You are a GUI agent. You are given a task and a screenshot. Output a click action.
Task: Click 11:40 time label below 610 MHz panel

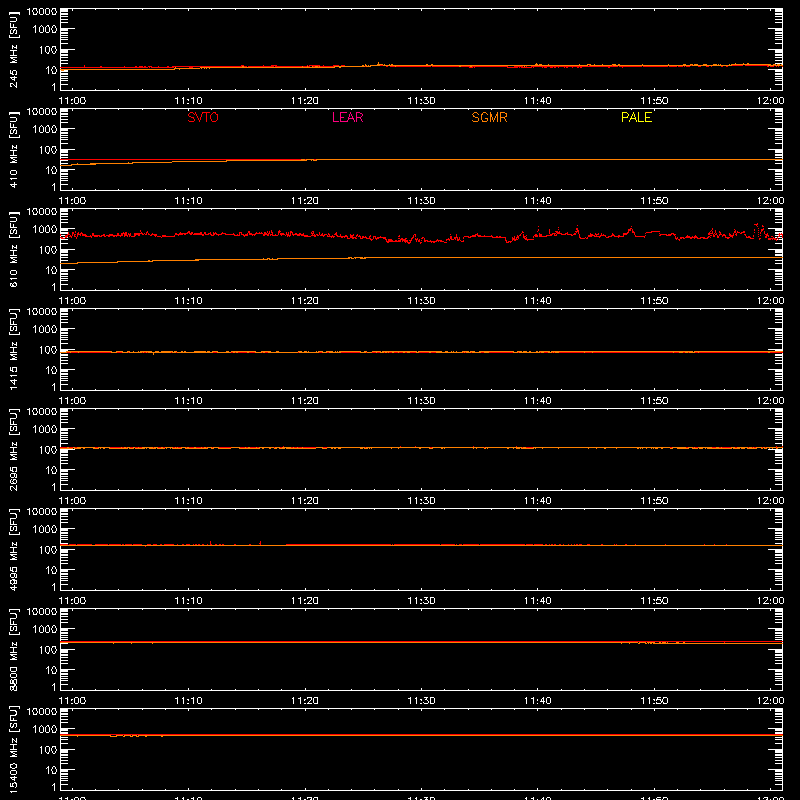pyautogui.click(x=537, y=301)
